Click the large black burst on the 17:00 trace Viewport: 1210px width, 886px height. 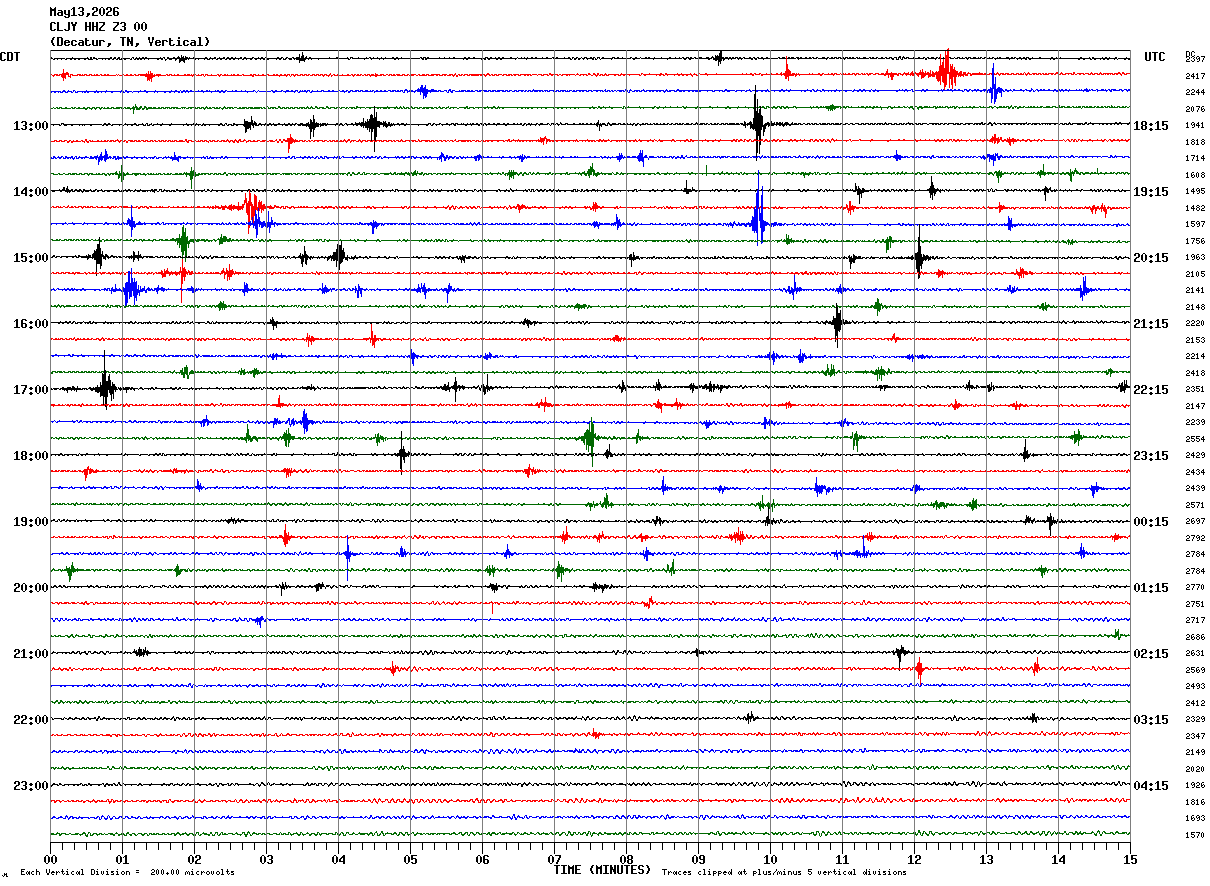(106, 387)
